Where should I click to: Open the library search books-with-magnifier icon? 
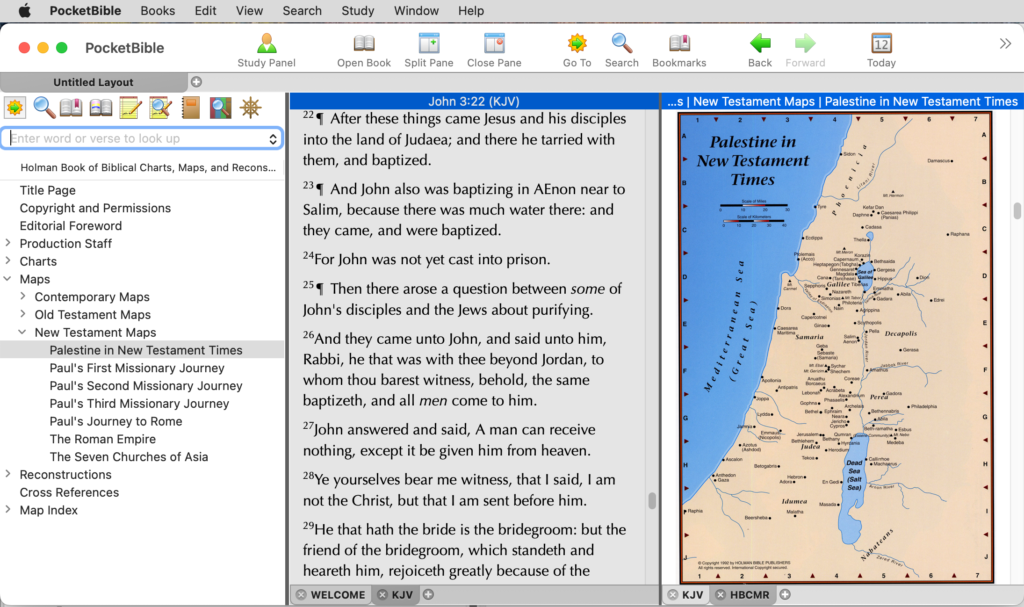[x=221, y=107]
